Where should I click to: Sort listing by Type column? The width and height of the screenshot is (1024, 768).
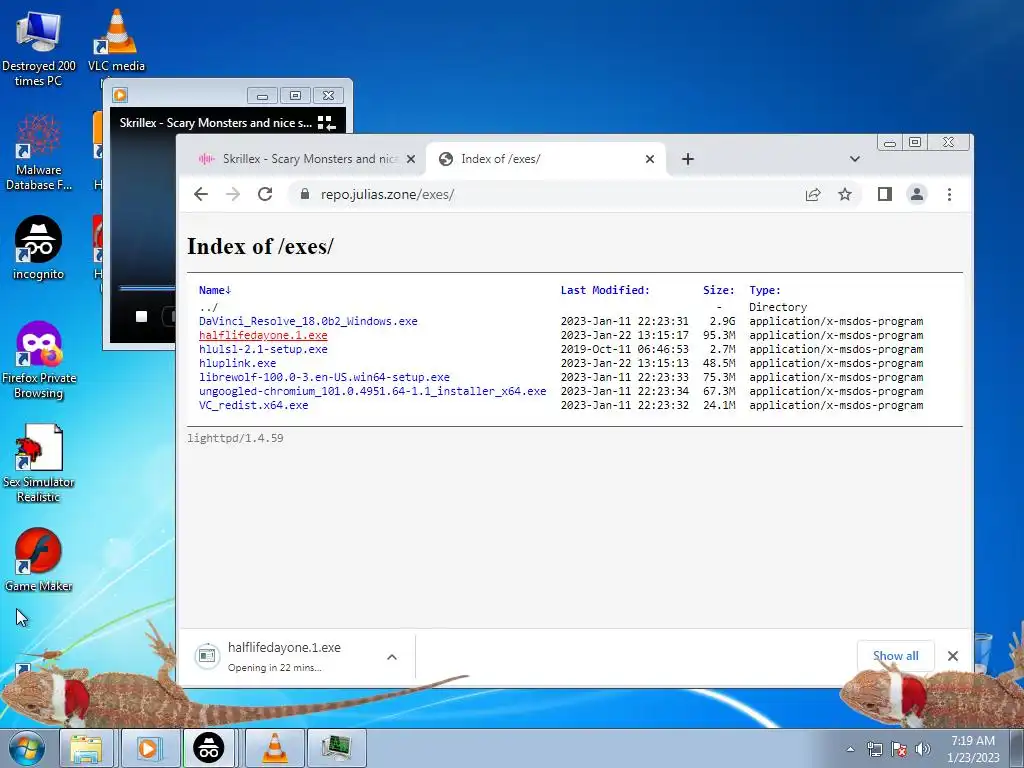tap(765, 290)
